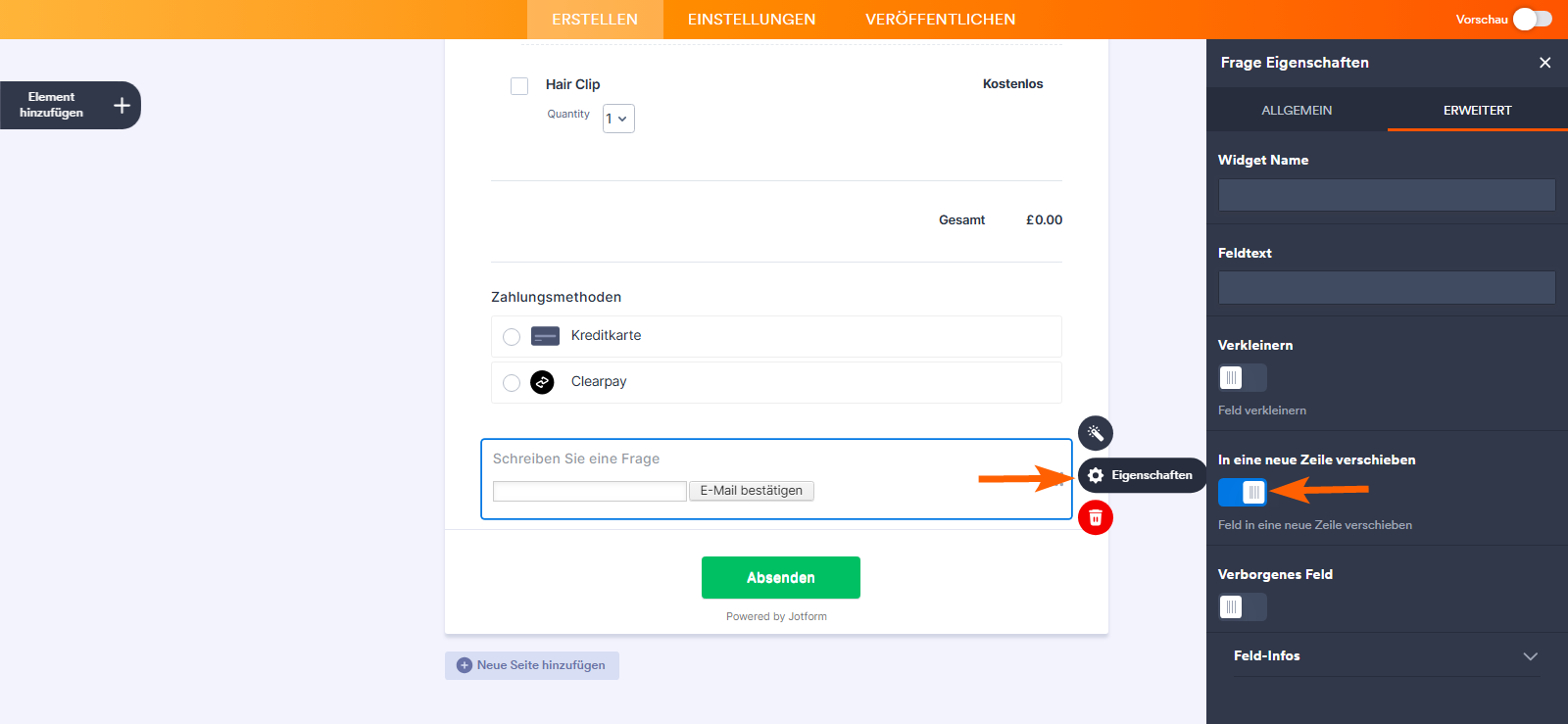The image size is (1568, 724).
Task: Select the Kreditkarte payment radio button
Action: click(x=512, y=337)
